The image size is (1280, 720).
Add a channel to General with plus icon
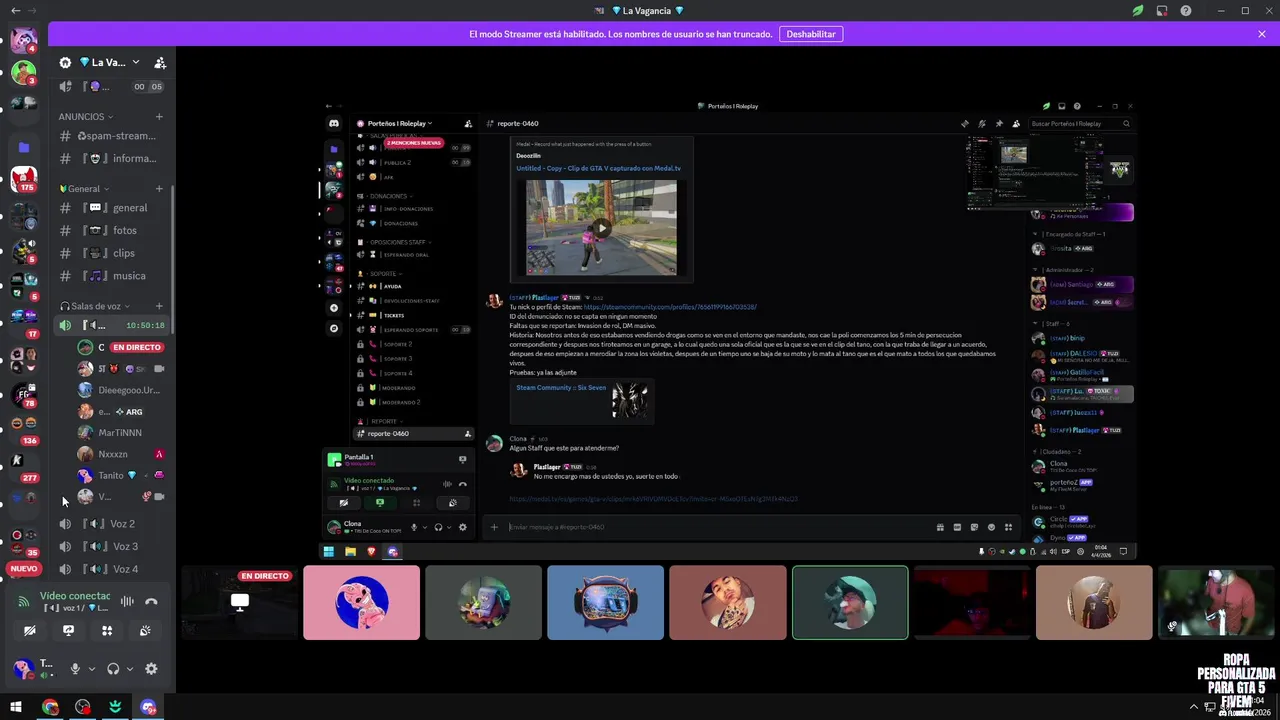pyautogui.click(x=159, y=189)
